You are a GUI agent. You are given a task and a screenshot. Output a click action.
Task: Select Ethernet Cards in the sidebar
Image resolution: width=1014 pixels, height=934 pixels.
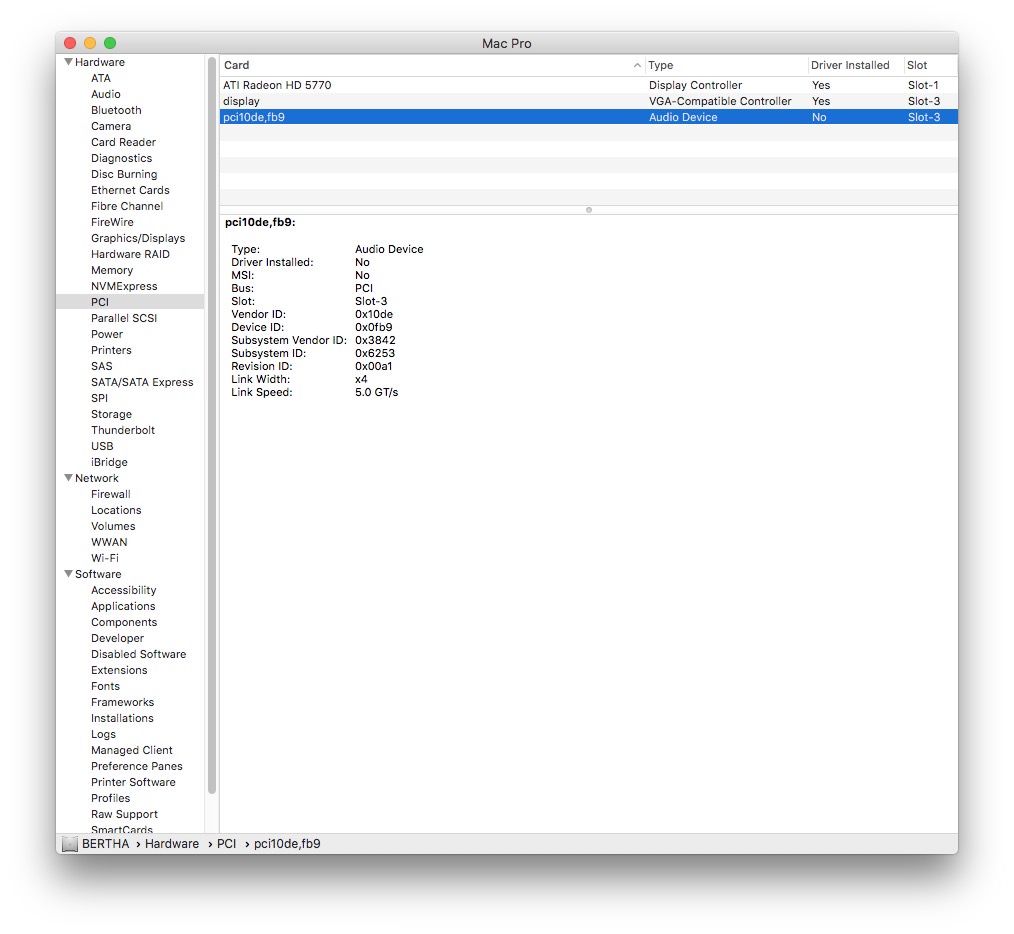130,190
